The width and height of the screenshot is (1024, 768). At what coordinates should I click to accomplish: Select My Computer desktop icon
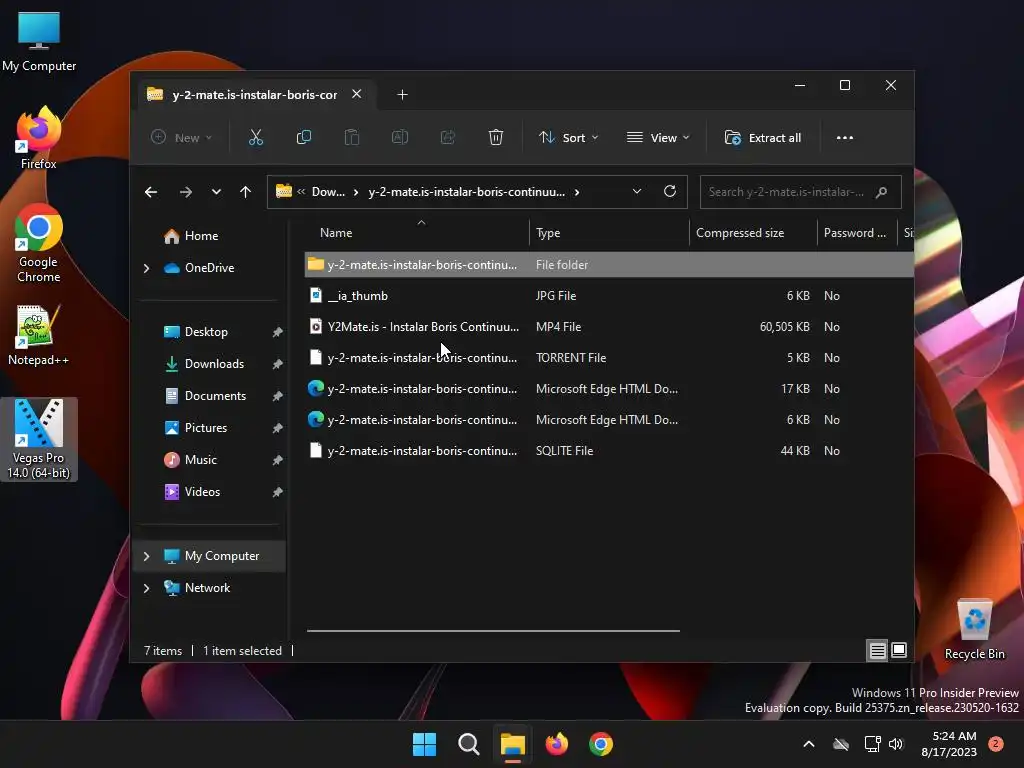click(x=39, y=42)
